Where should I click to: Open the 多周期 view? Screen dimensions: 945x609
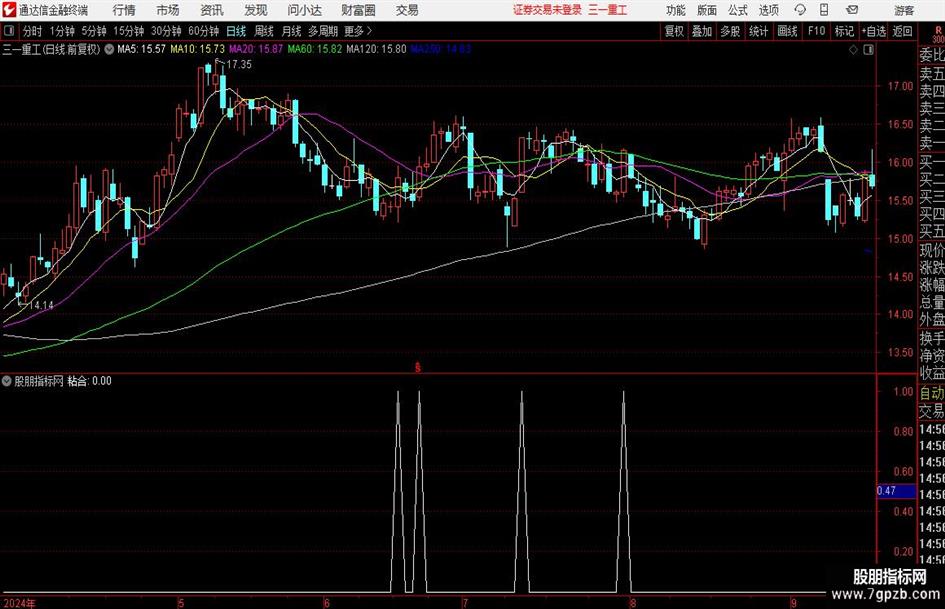coord(323,31)
